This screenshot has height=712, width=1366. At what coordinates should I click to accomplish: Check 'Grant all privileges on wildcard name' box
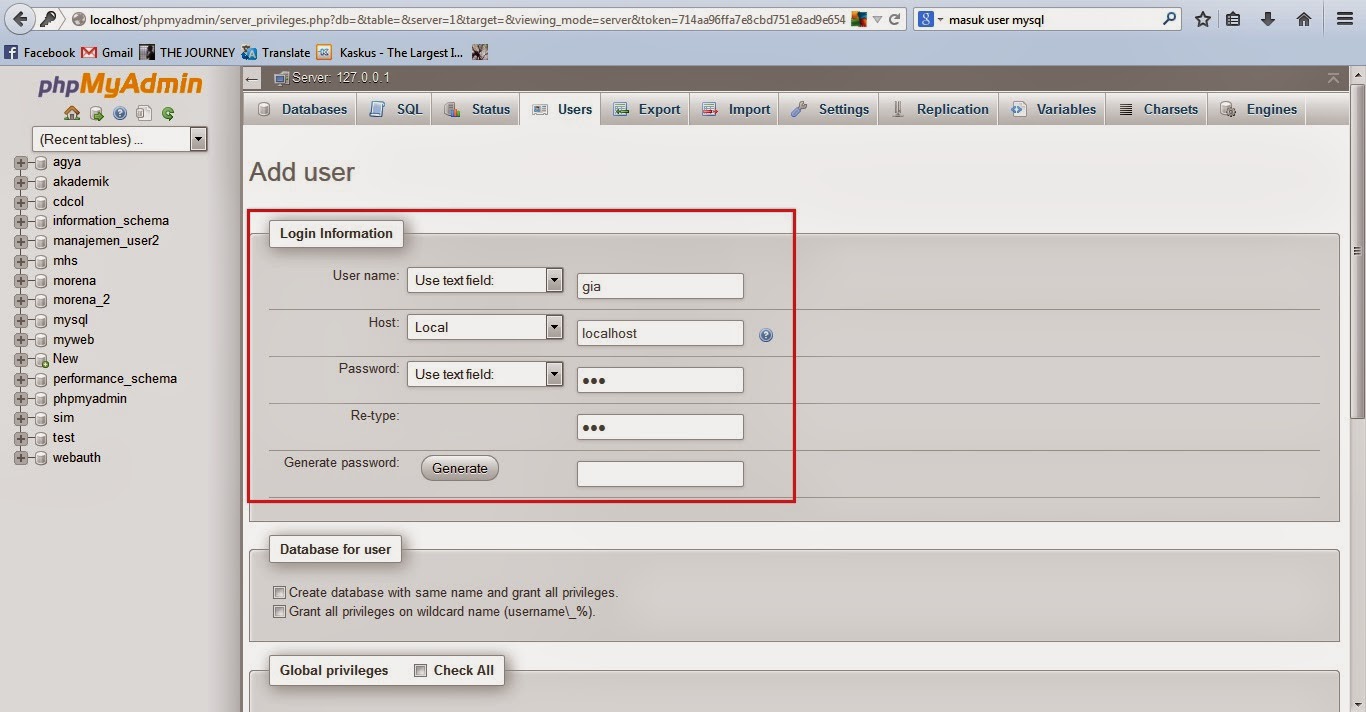[x=280, y=611]
